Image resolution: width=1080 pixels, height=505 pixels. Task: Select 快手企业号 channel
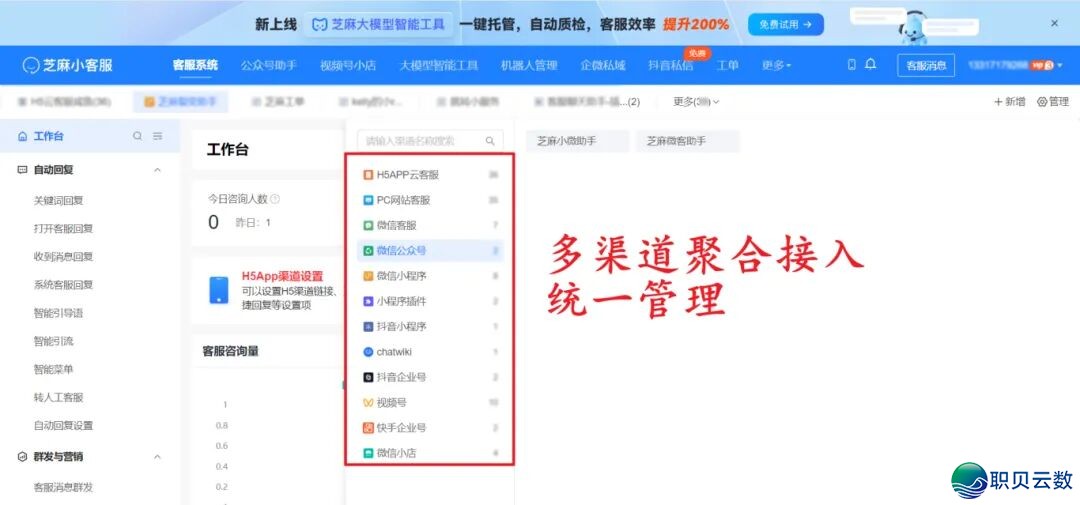[x=430, y=428]
